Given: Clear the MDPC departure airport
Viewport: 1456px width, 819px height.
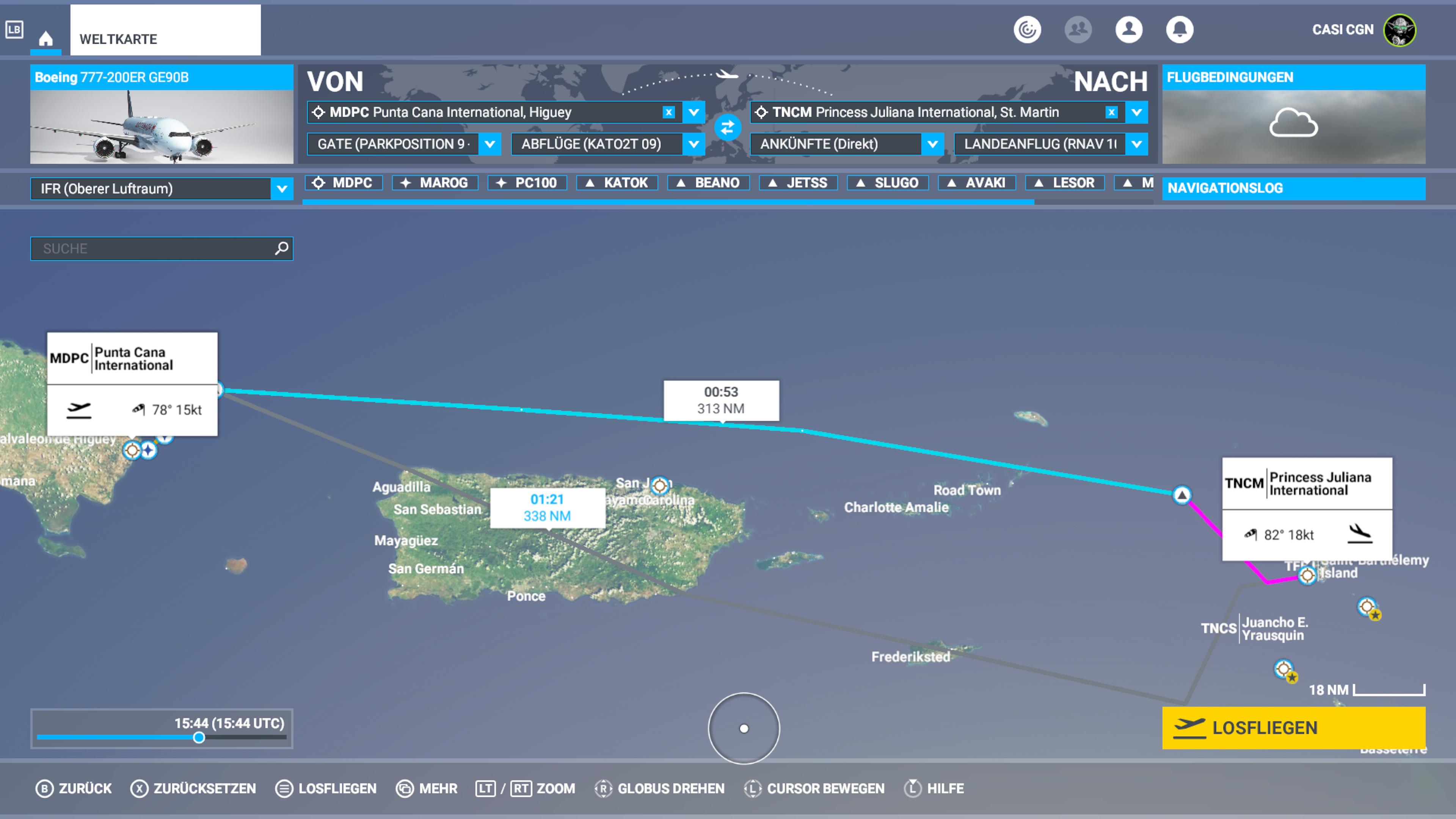Looking at the screenshot, I should pyautogui.click(x=668, y=112).
